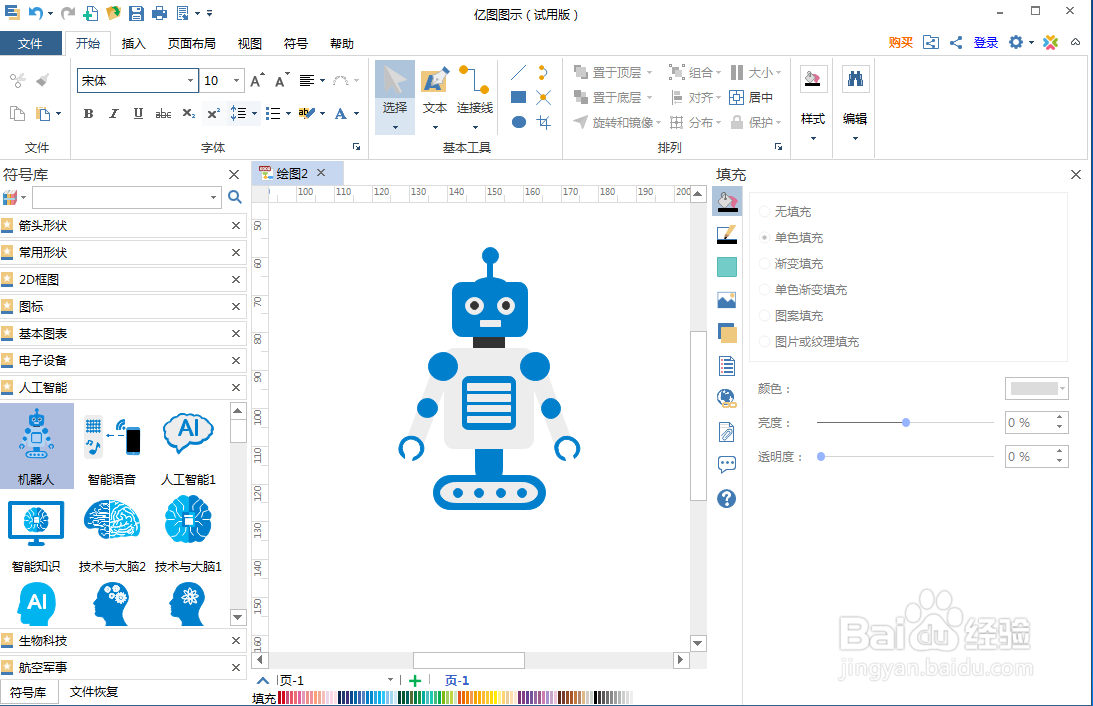Click the symbol library search magnifier
Viewport: 1093px width, 706px height.
coord(235,197)
